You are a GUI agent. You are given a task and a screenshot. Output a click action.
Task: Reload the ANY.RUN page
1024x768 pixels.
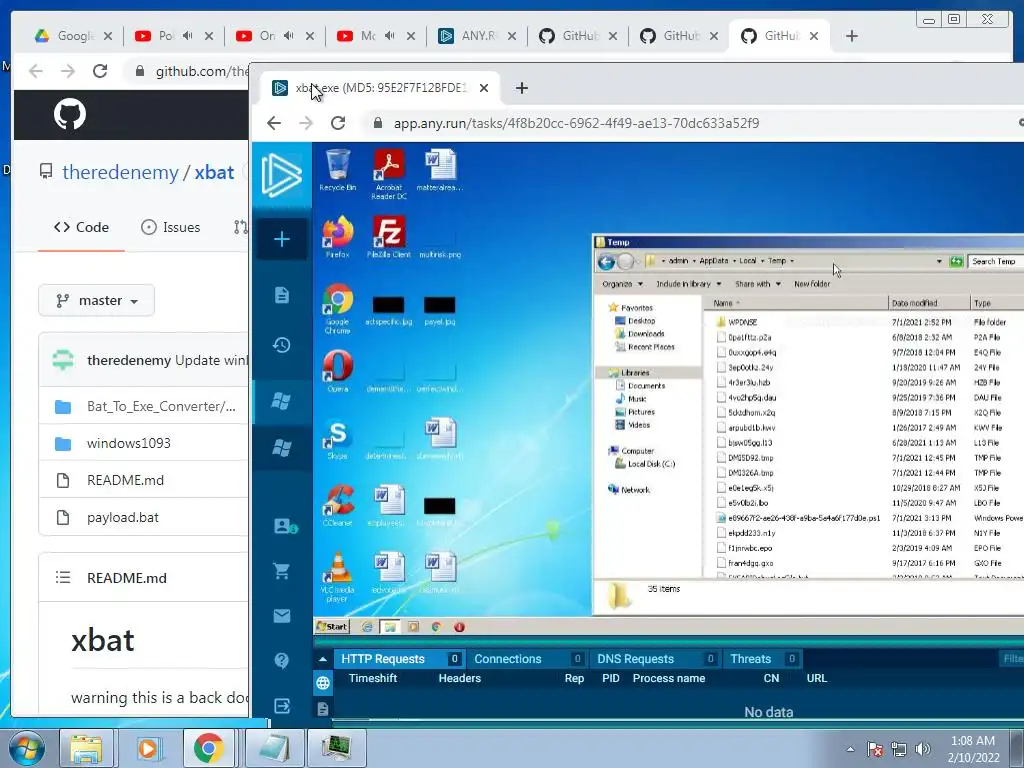coord(338,123)
